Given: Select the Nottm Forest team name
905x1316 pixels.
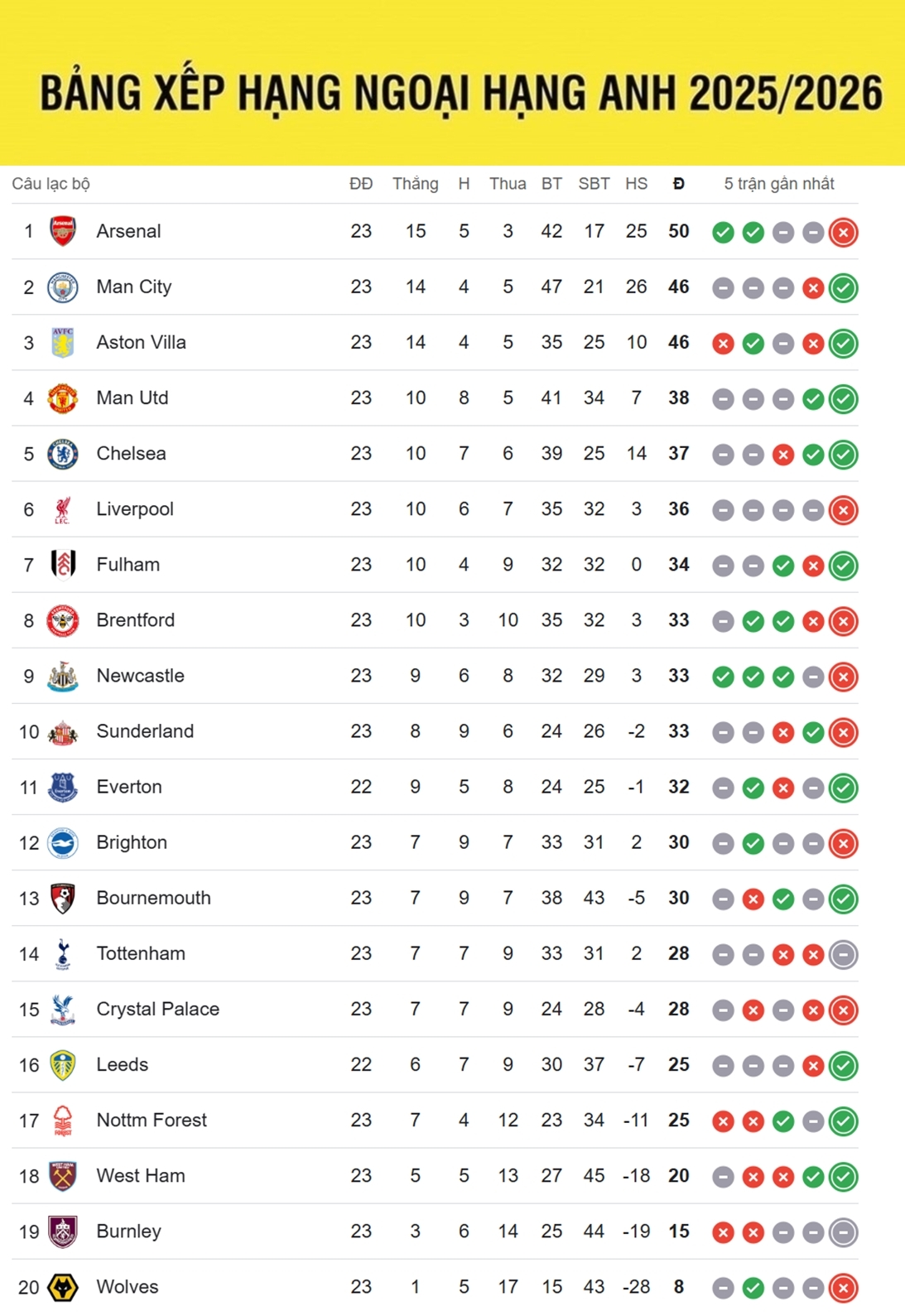Looking at the screenshot, I should click(152, 1121).
